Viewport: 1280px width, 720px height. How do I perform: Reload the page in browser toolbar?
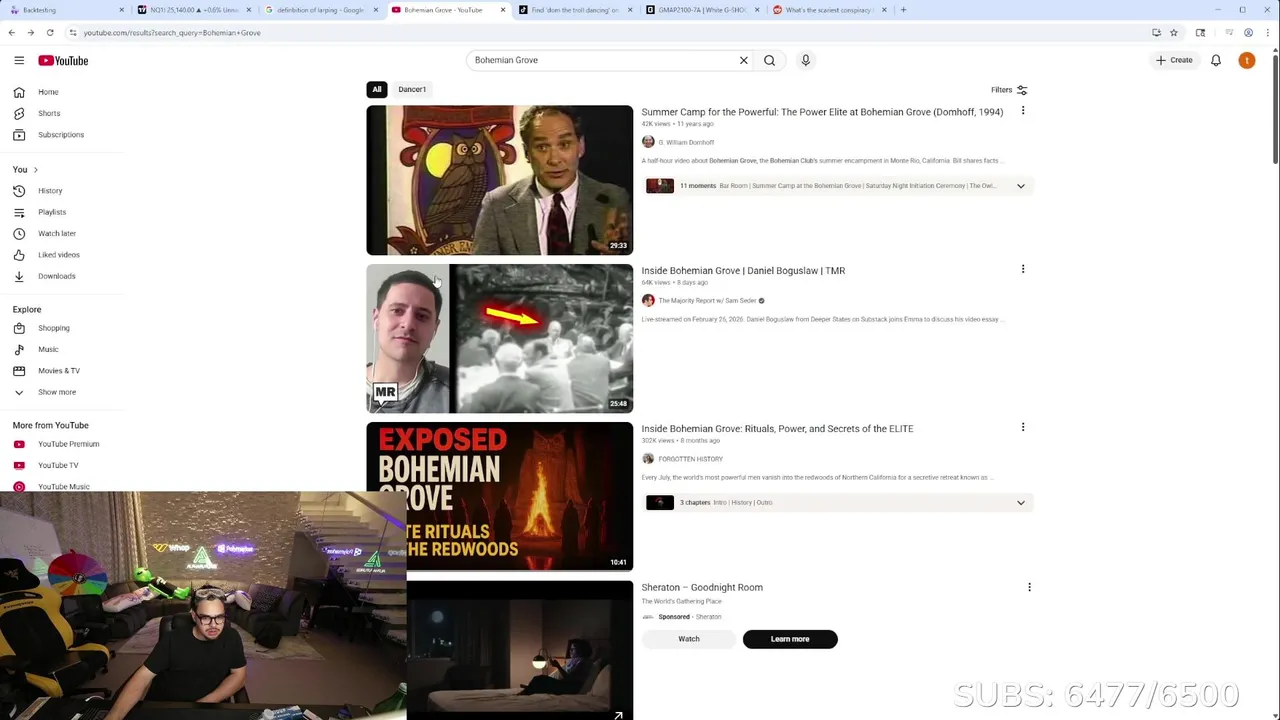pyautogui.click(x=50, y=32)
